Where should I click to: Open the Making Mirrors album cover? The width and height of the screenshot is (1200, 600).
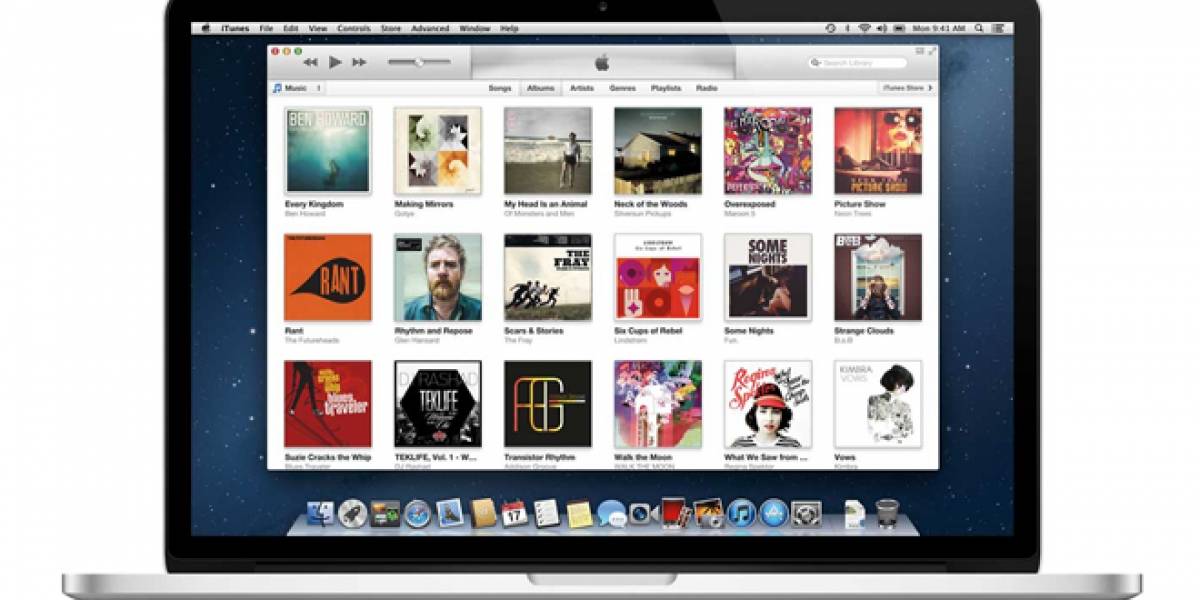tap(438, 150)
